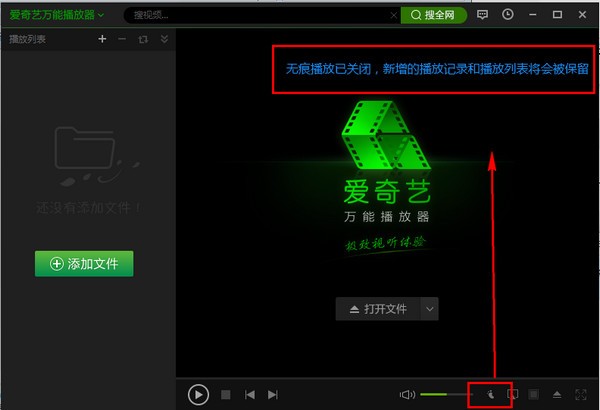Skip to the next track
Image resolution: width=600 pixels, height=410 pixels.
(272, 394)
